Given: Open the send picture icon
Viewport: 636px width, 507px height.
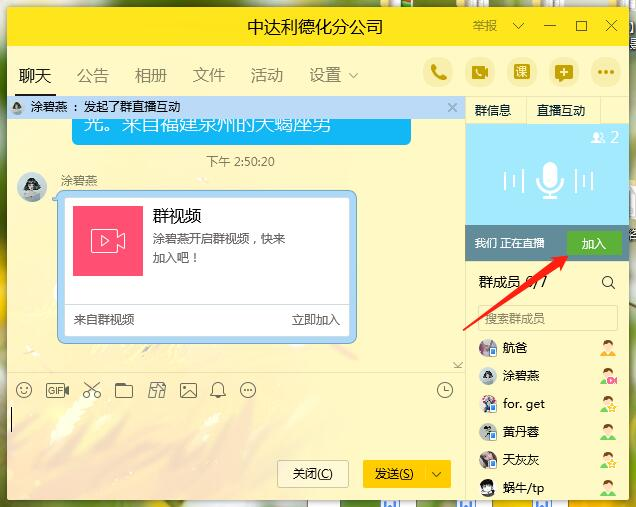Looking at the screenshot, I should (x=189, y=391).
